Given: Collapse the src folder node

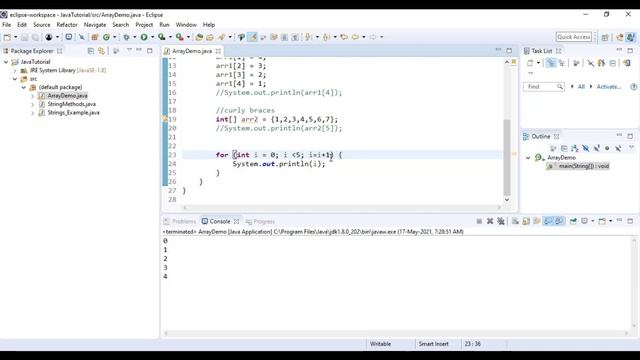Looking at the screenshot, I should (x=15, y=79).
